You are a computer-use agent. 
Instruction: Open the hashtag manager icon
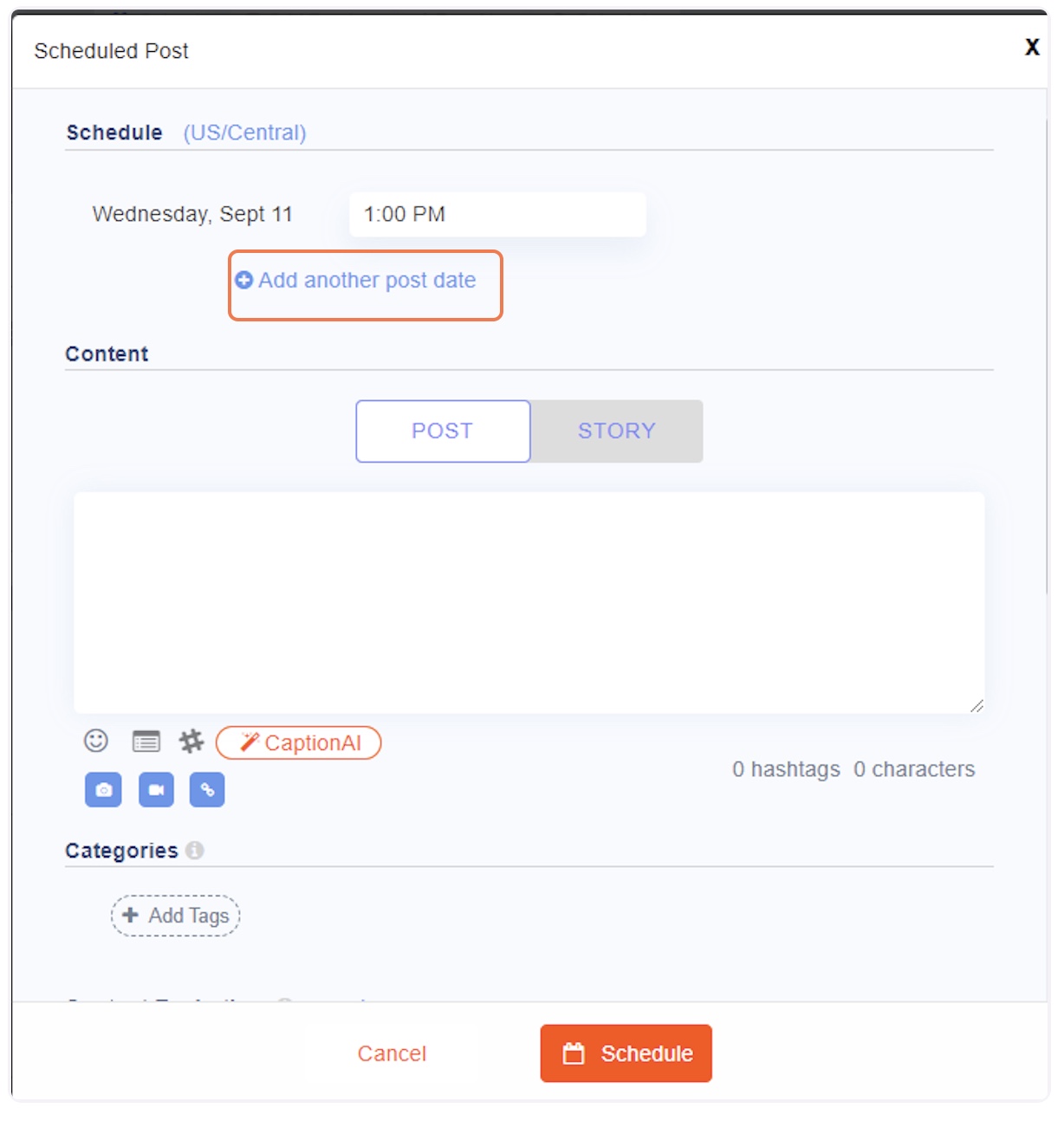[x=191, y=742]
